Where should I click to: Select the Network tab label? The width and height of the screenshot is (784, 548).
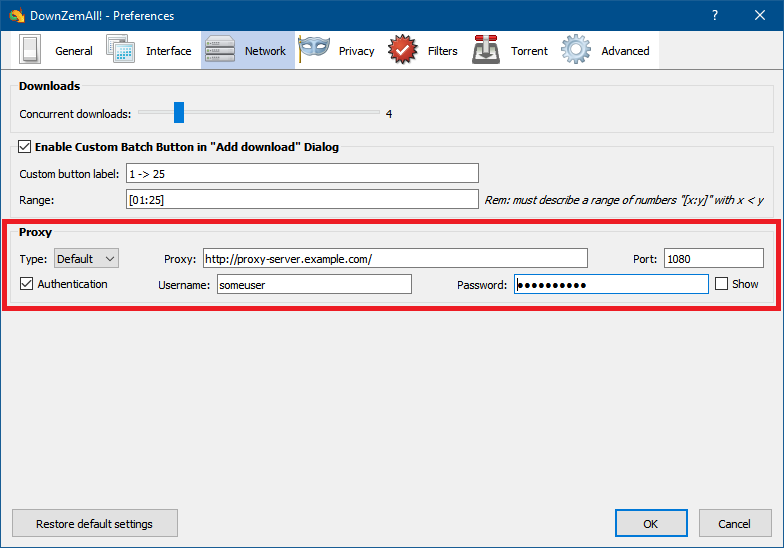click(265, 51)
